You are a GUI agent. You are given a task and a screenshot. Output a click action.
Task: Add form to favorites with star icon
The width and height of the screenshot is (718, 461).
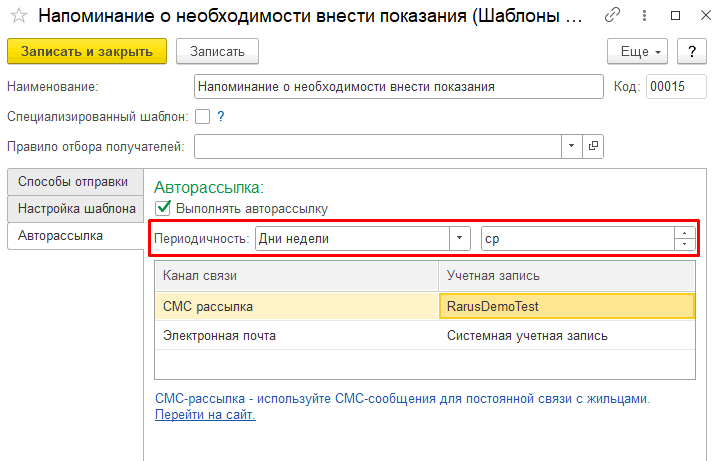[19, 16]
